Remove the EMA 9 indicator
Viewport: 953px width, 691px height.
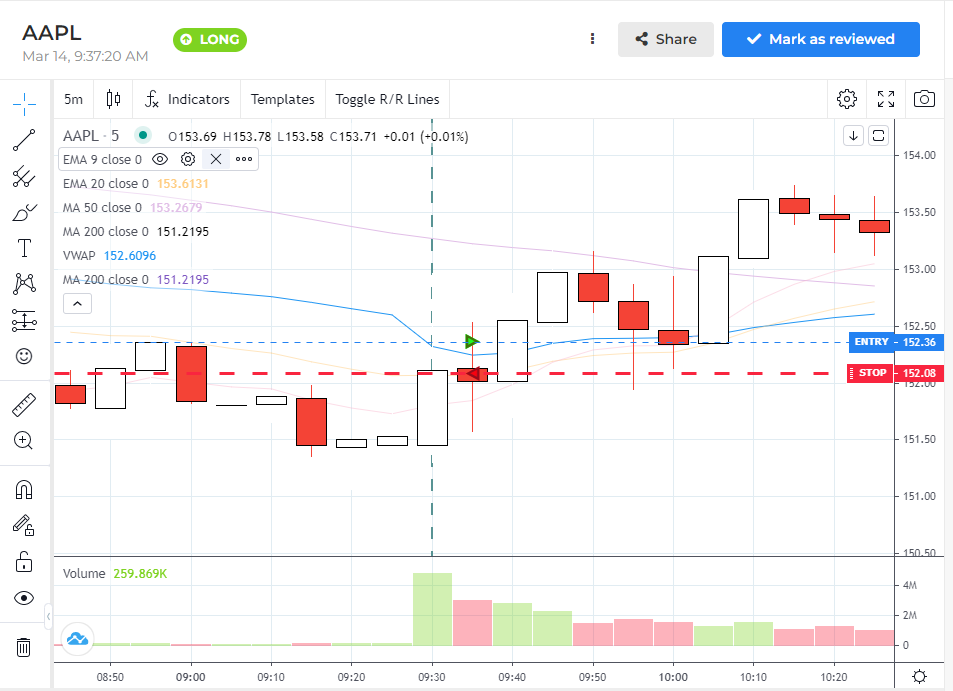pyautogui.click(x=216, y=159)
